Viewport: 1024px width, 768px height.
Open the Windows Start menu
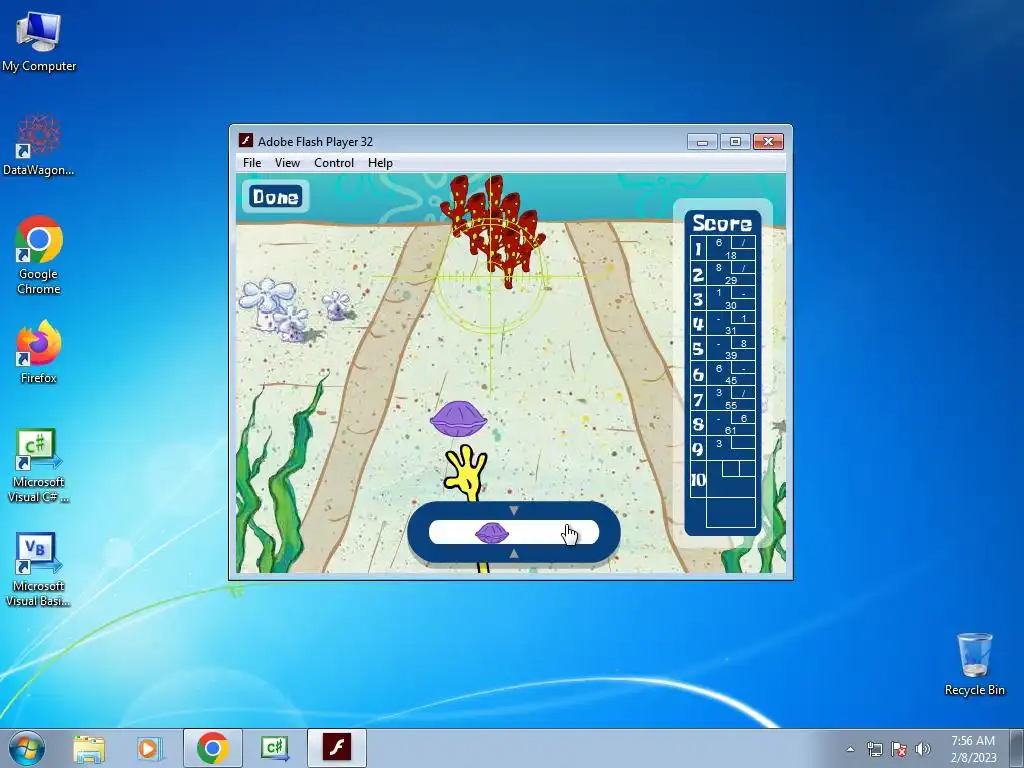pos(27,748)
